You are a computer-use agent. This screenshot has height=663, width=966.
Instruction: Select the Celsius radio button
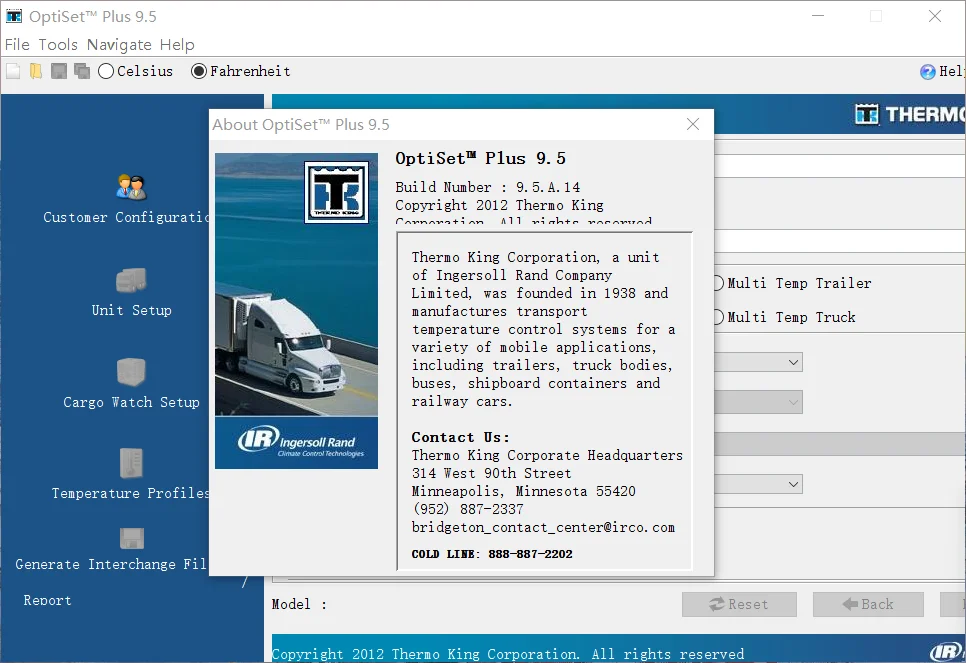(x=106, y=71)
